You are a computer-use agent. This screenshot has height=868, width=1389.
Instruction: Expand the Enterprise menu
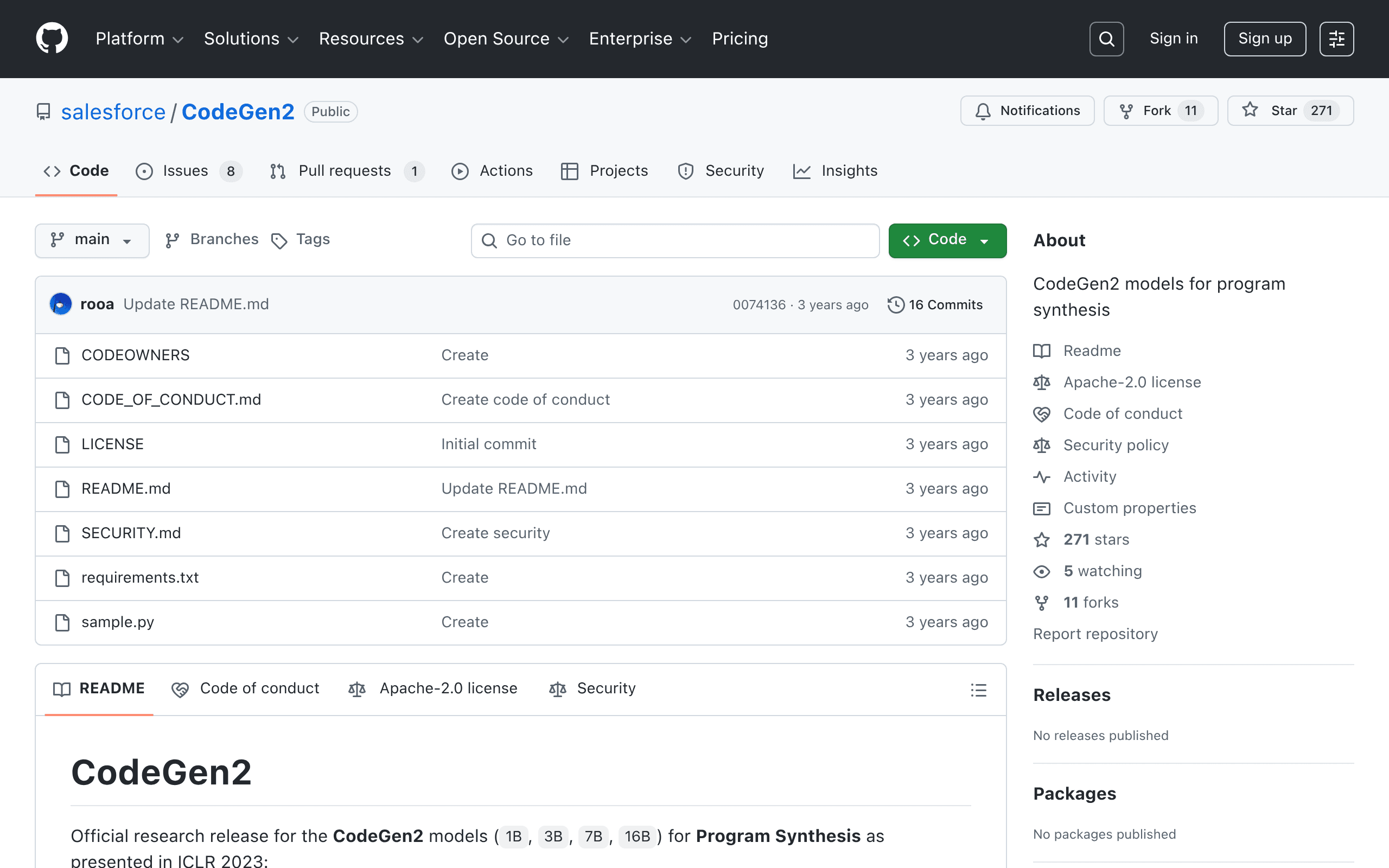pyautogui.click(x=640, y=39)
